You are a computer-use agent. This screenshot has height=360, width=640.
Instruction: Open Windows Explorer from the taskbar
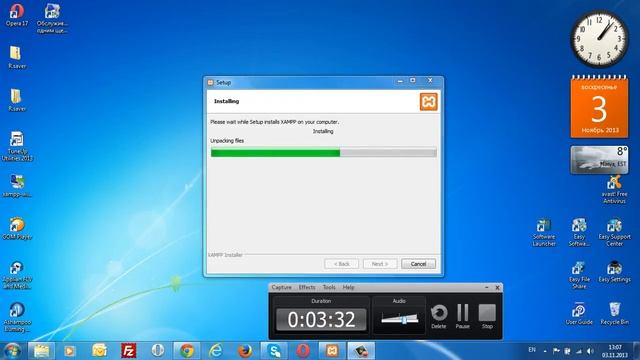point(41,351)
